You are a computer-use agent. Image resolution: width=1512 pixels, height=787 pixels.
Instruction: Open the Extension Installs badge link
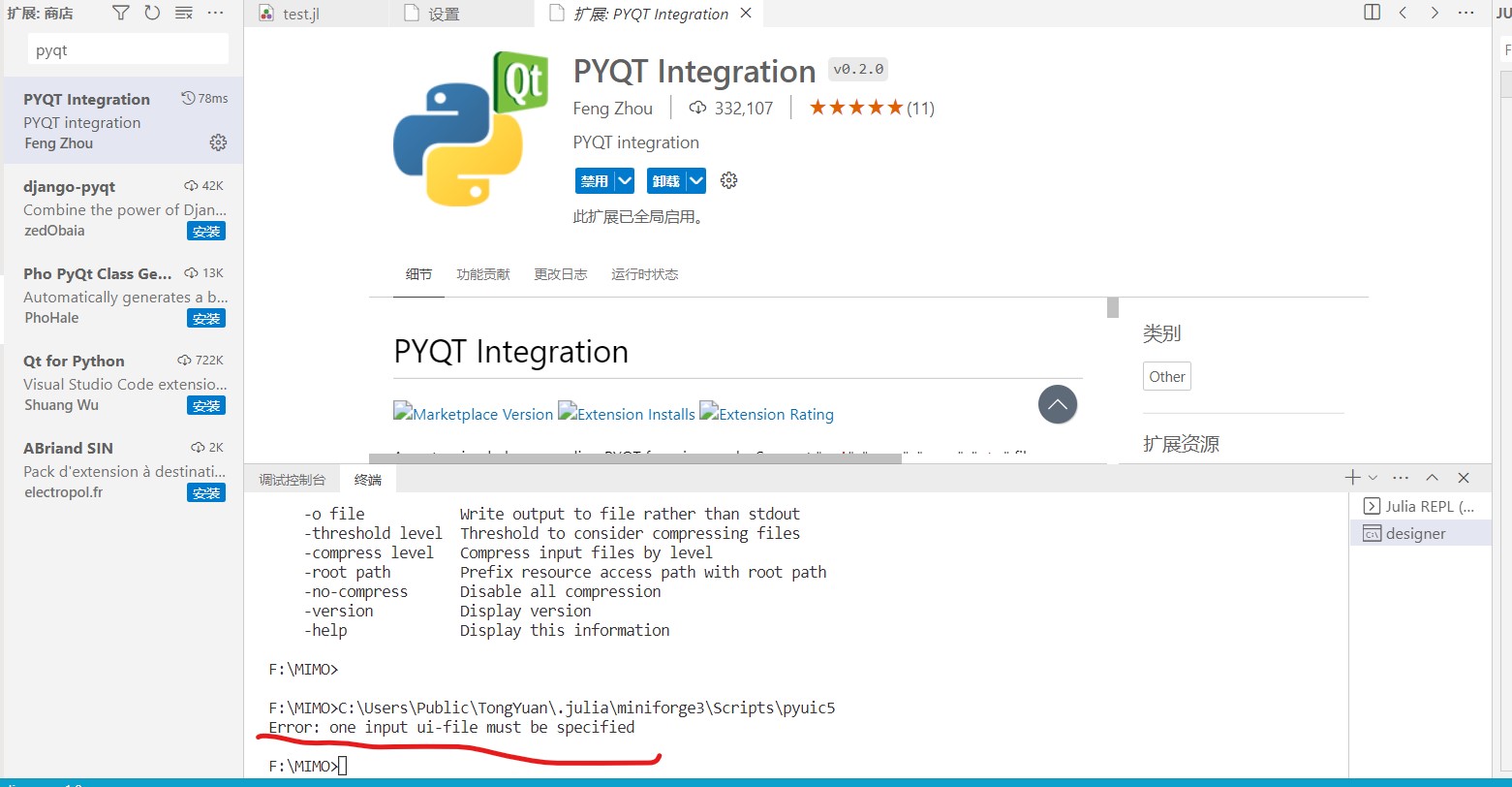(627, 414)
